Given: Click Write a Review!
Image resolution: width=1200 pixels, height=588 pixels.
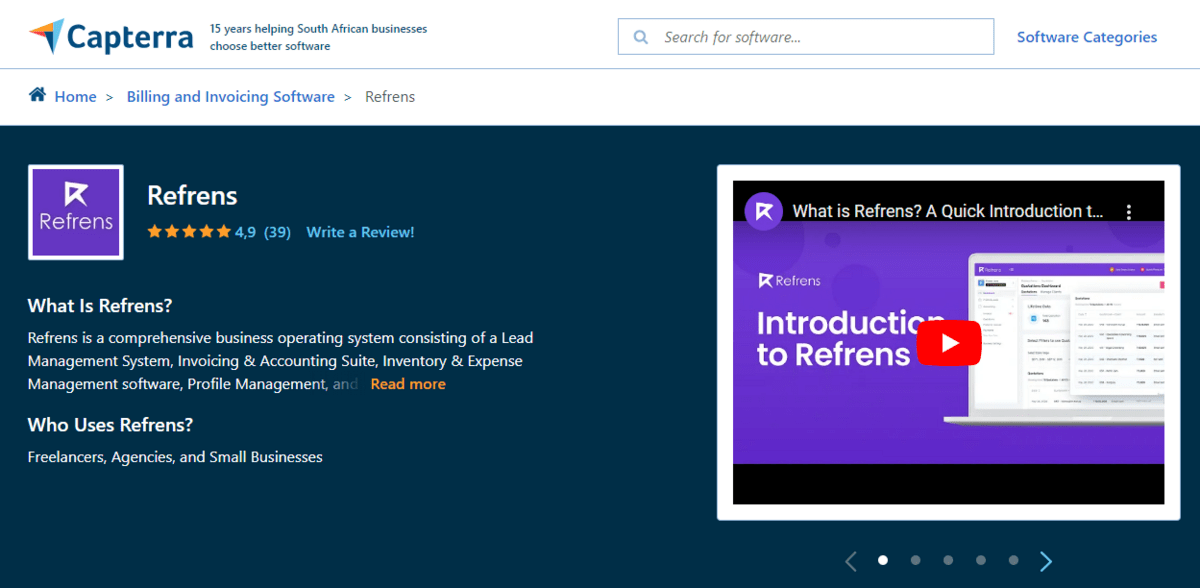Looking at the screenshot, I should tap(360, 231).
